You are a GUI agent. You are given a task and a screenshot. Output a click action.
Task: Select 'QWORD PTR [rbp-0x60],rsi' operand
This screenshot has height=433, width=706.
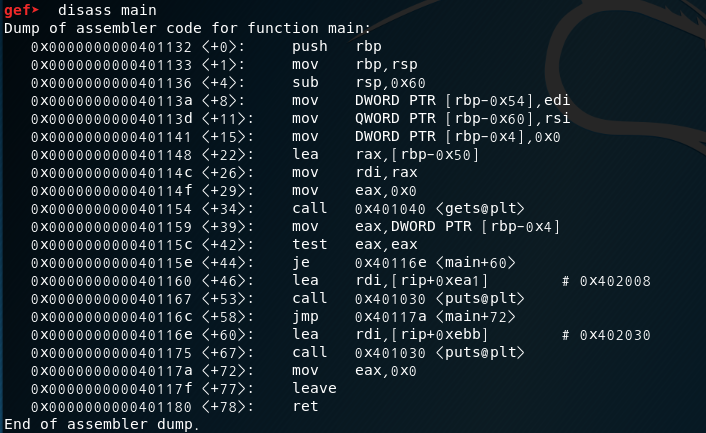(462, 118)
